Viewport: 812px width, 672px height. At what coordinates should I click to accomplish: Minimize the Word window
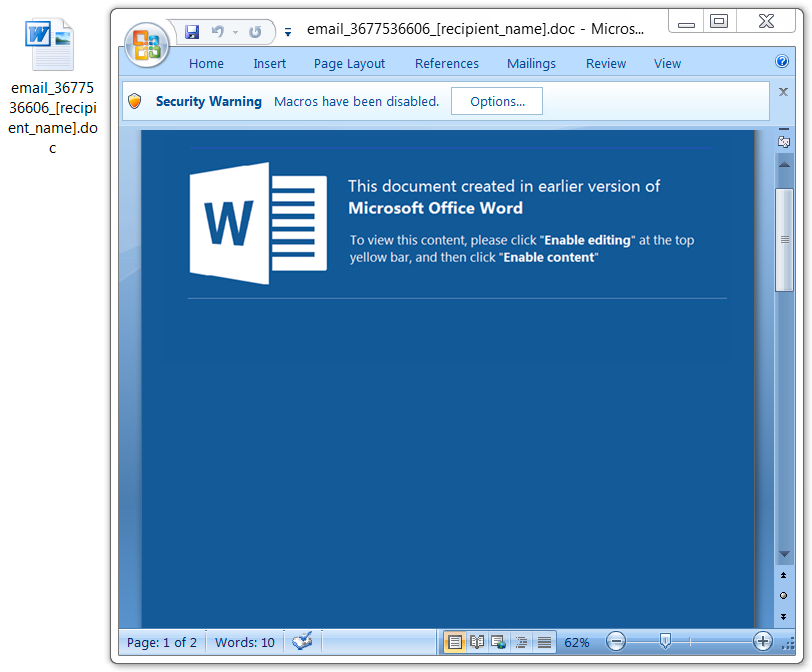(686, 22)
